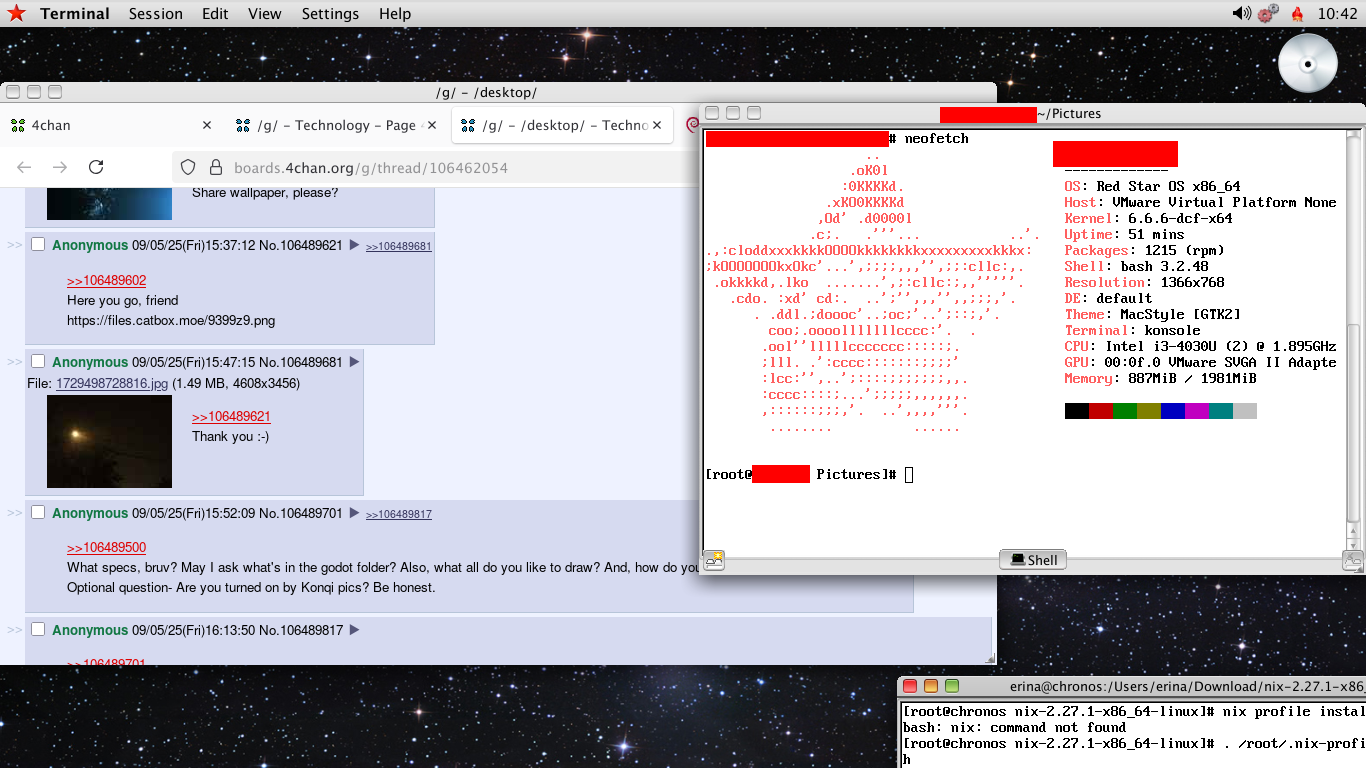1366x768 pixels.
Task: Open the Settings menu
Action: coord(330,14)
